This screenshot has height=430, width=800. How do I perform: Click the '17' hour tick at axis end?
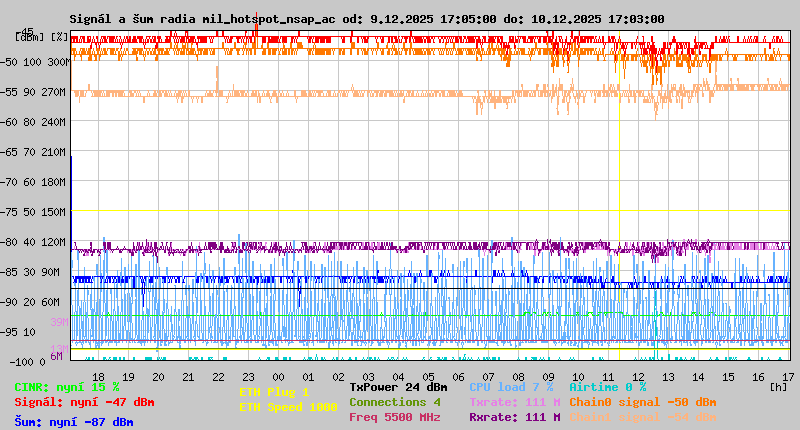[x=788, y=377]
